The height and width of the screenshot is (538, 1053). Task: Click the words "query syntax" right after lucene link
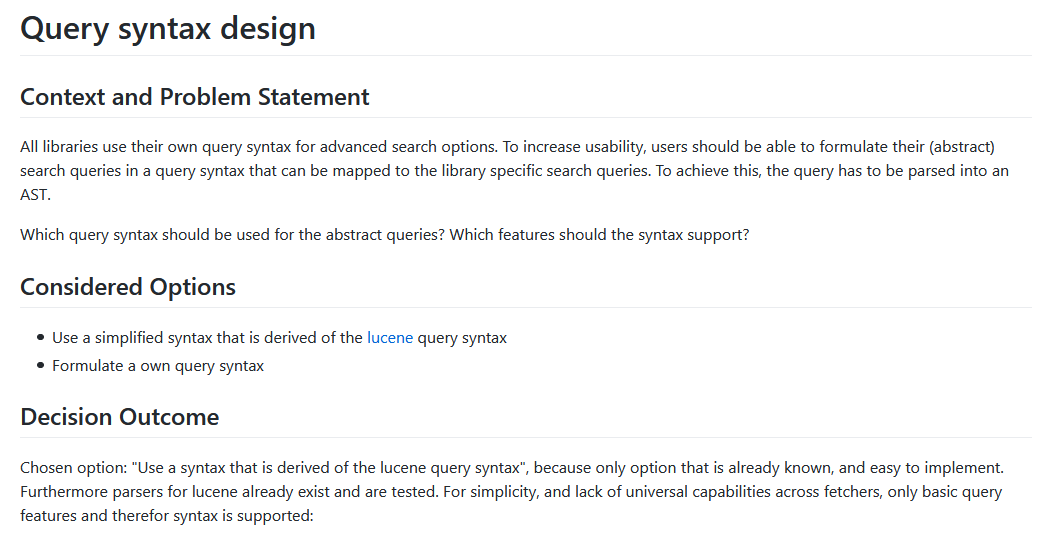pos(462,338)
